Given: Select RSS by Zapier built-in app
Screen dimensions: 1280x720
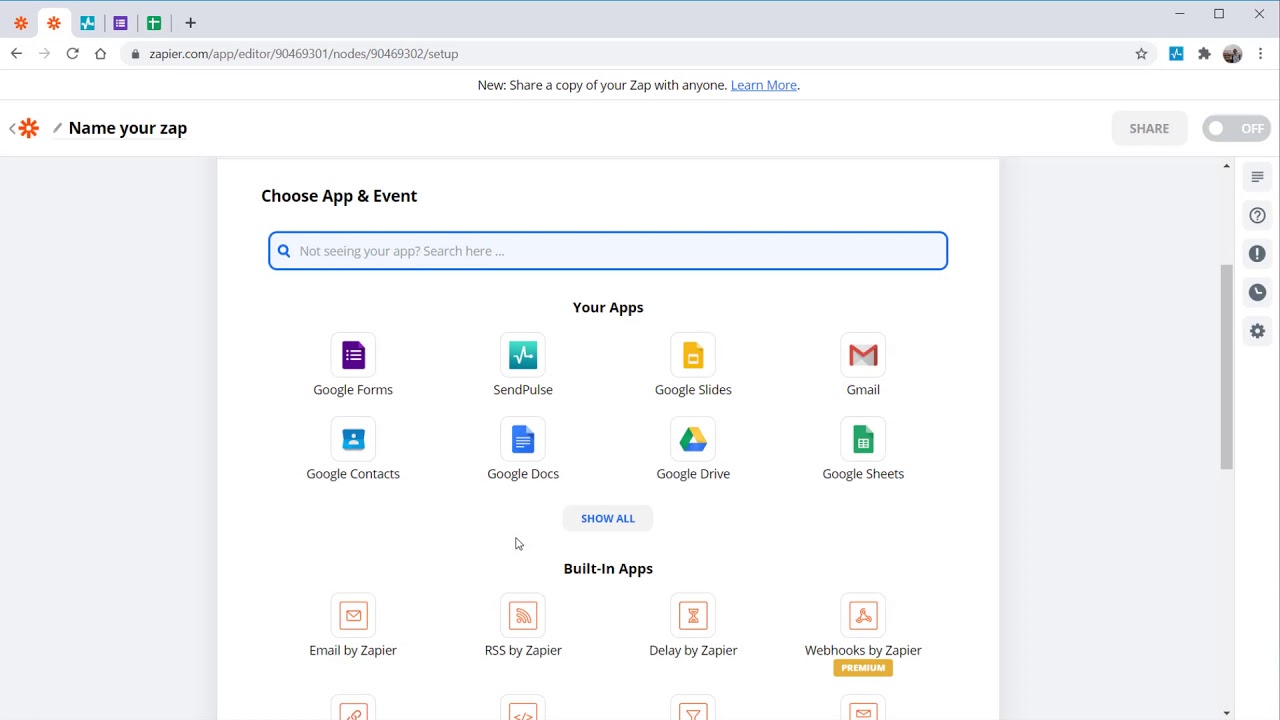Looking at the screenshot, I should pyautogui.click(x=523, y=615).
